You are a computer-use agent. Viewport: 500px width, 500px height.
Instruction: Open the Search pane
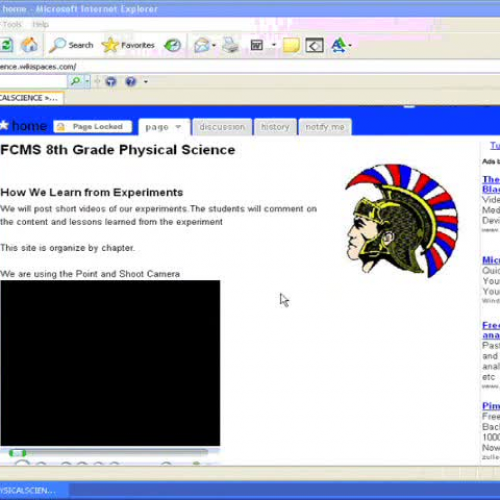[71, 45]
